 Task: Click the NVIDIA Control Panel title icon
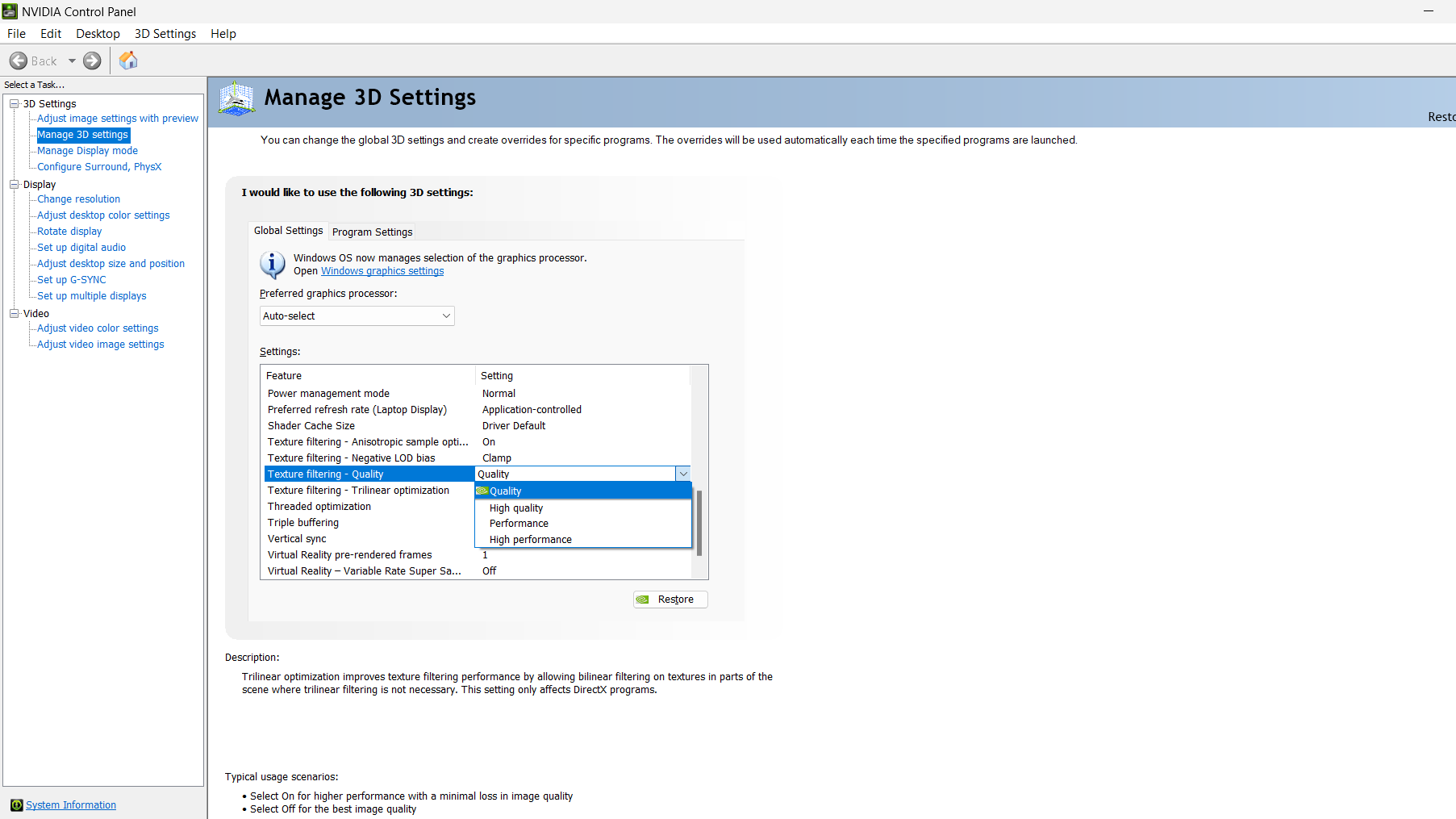(10, 11)
